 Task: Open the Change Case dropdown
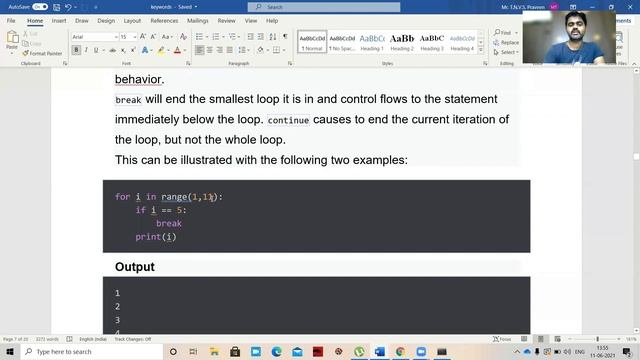(167, 37)
